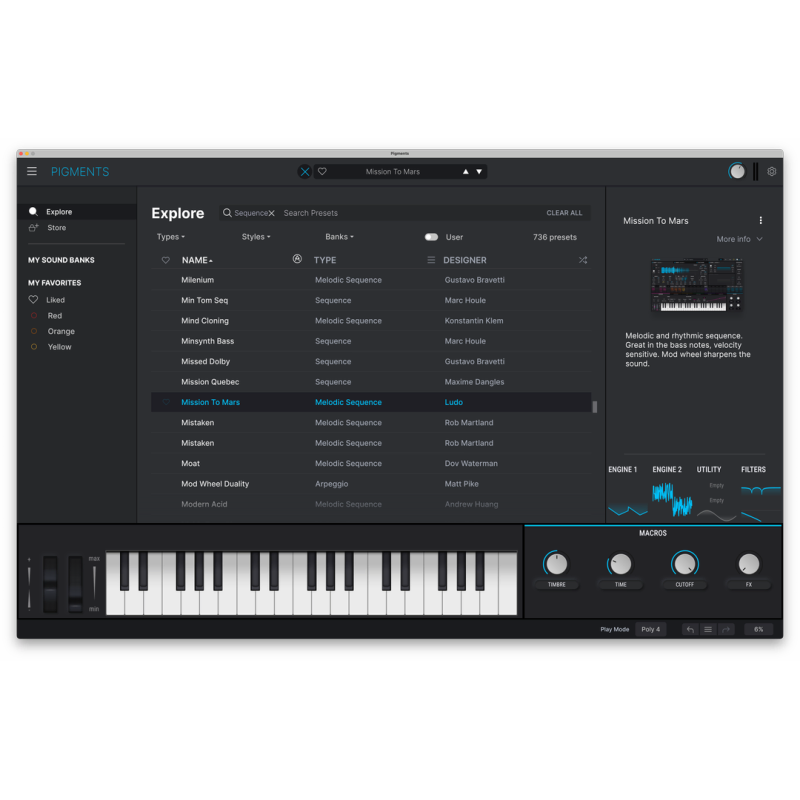Open the column list options icon

[431, 260]
